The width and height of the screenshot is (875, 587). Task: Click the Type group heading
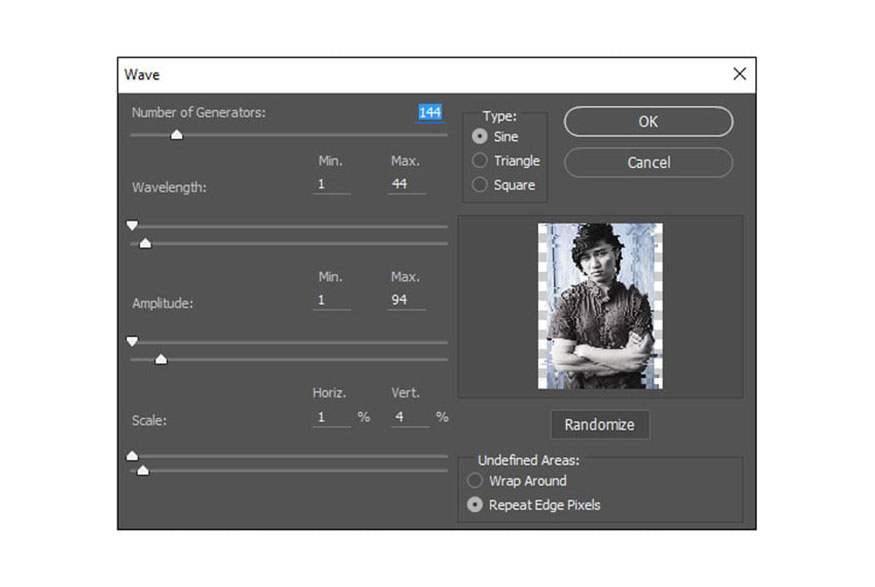[x=500, y=116]
